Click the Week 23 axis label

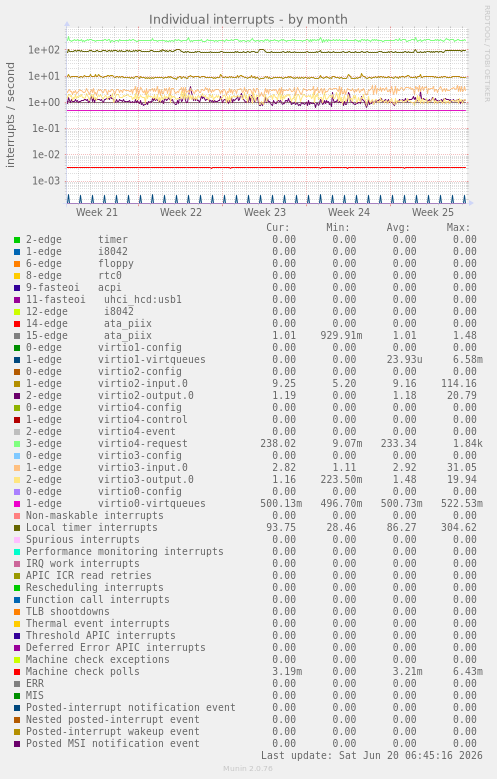point(265,212)
